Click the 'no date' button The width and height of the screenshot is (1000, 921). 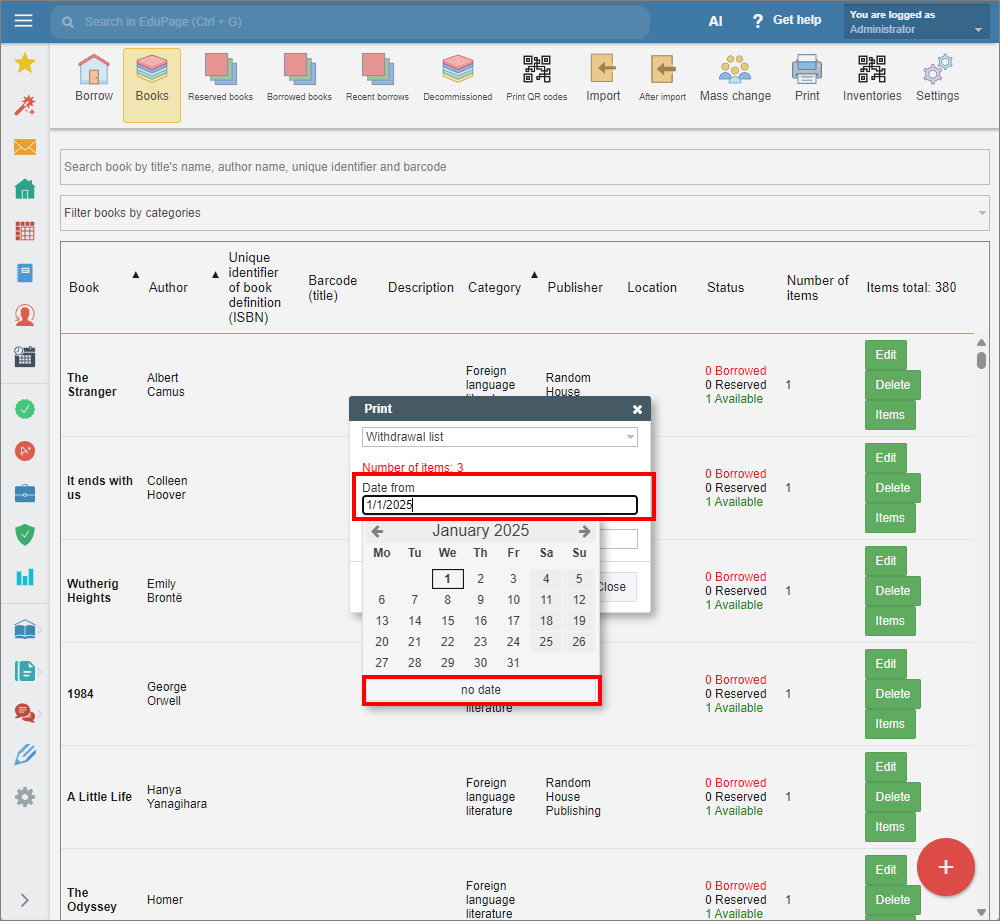(x=481, y=690)
